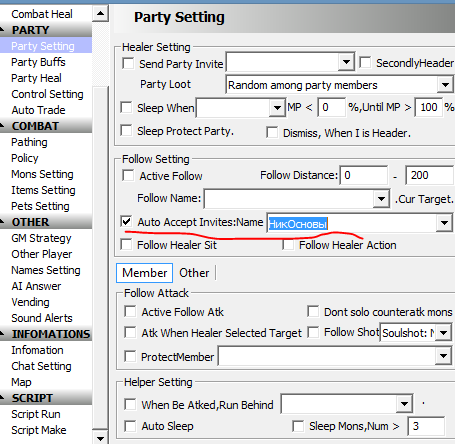Open Policy settings
455x444 pixels.
(25, 158)
